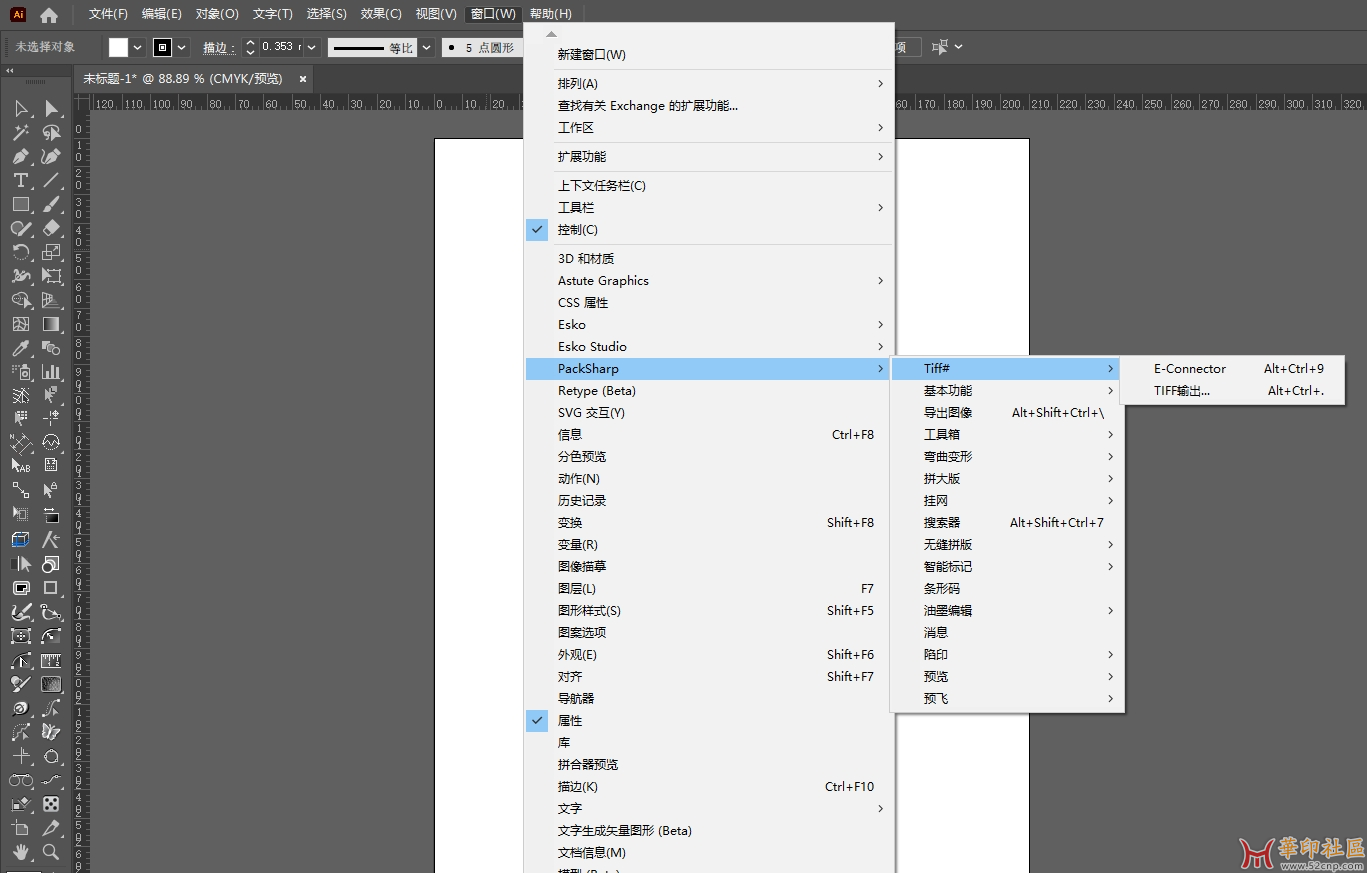
Task: Select the Line Segment tool
Action: click(51, 180)
